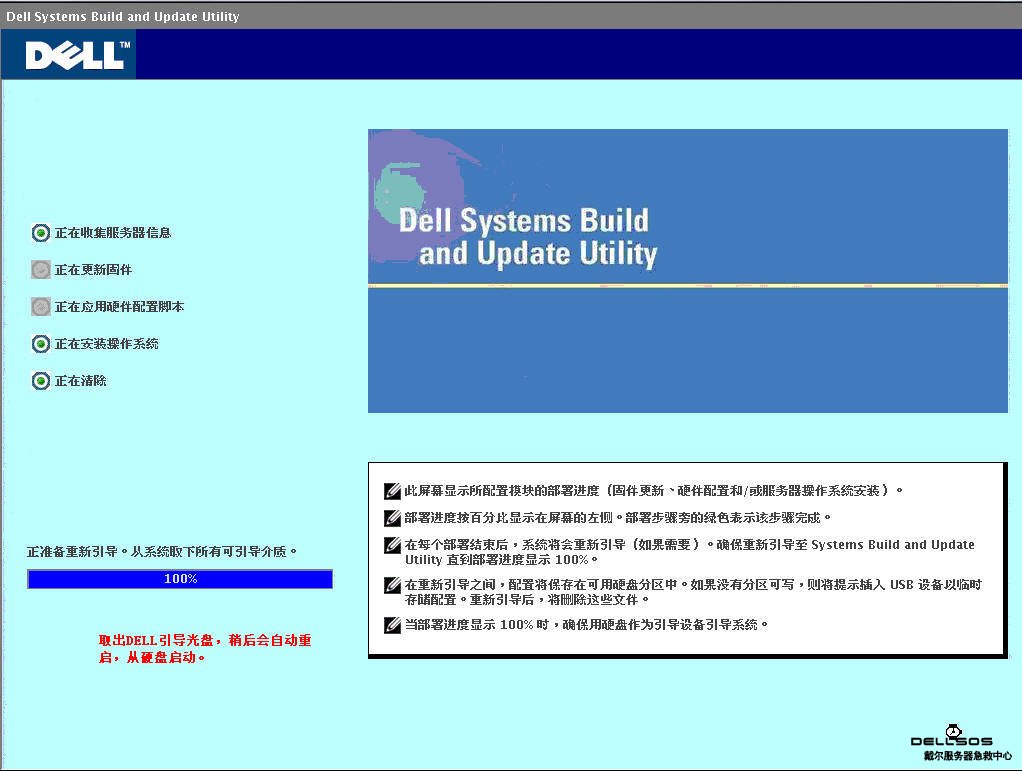Click the 100% blue progress bar

(x=180, y=579)
